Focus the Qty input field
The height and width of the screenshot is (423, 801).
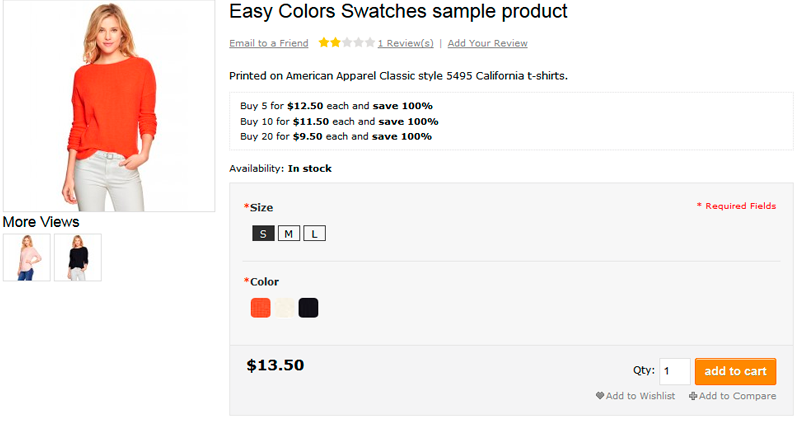point(675,371)
